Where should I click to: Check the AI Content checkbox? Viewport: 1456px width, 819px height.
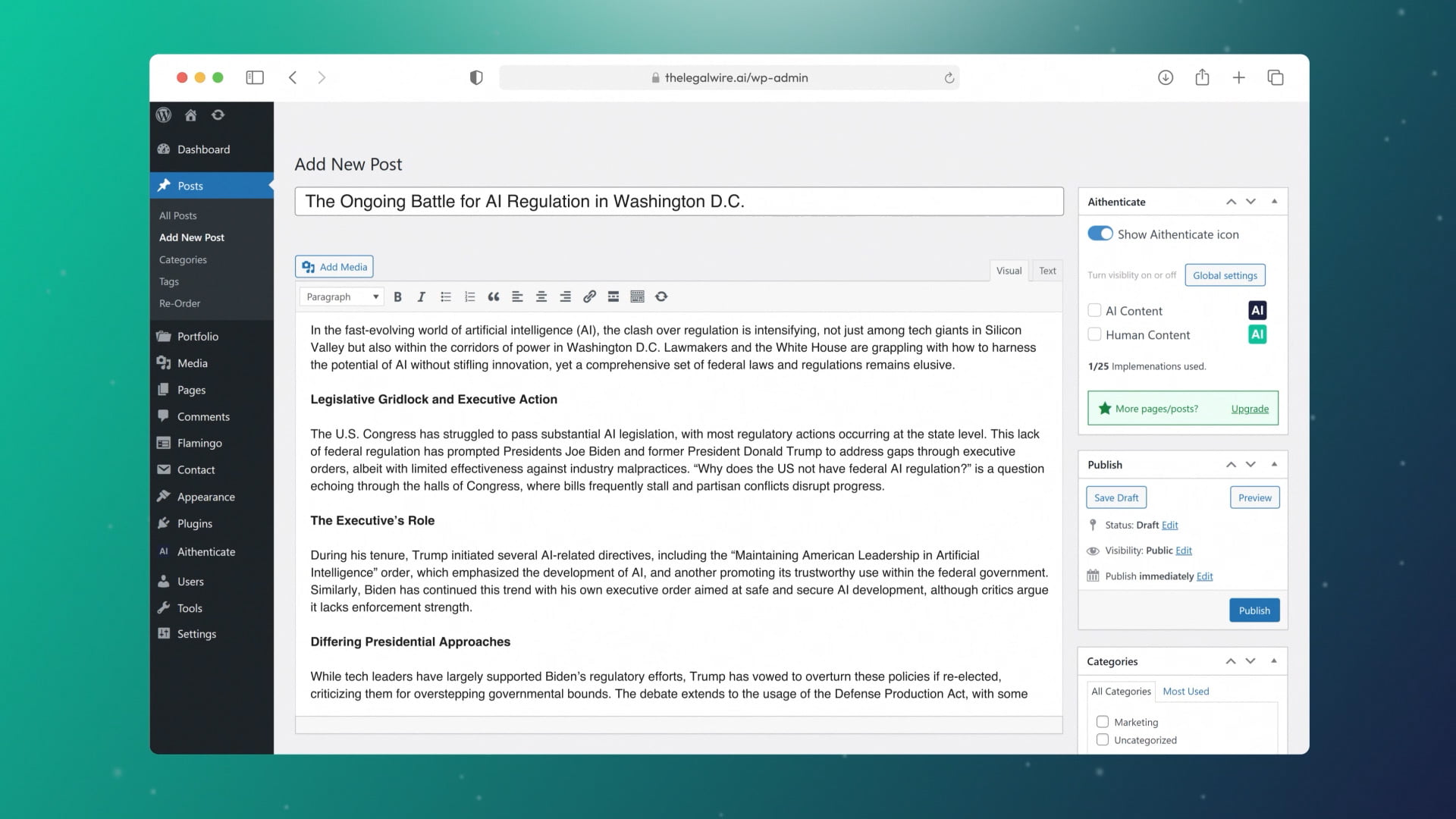(1094, 310)
